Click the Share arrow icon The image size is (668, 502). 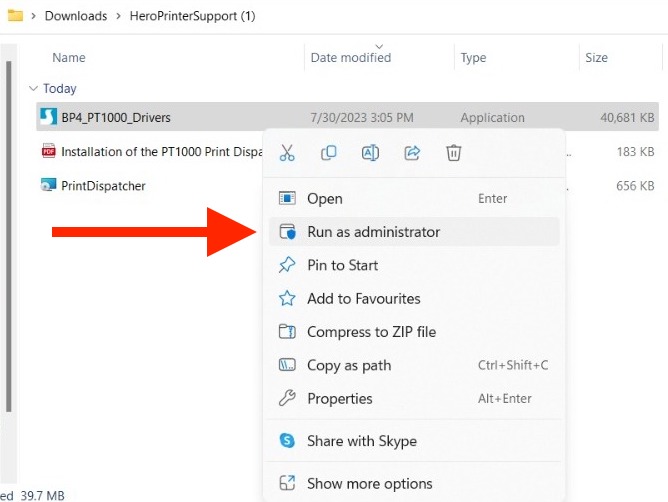tap(412, 153)
